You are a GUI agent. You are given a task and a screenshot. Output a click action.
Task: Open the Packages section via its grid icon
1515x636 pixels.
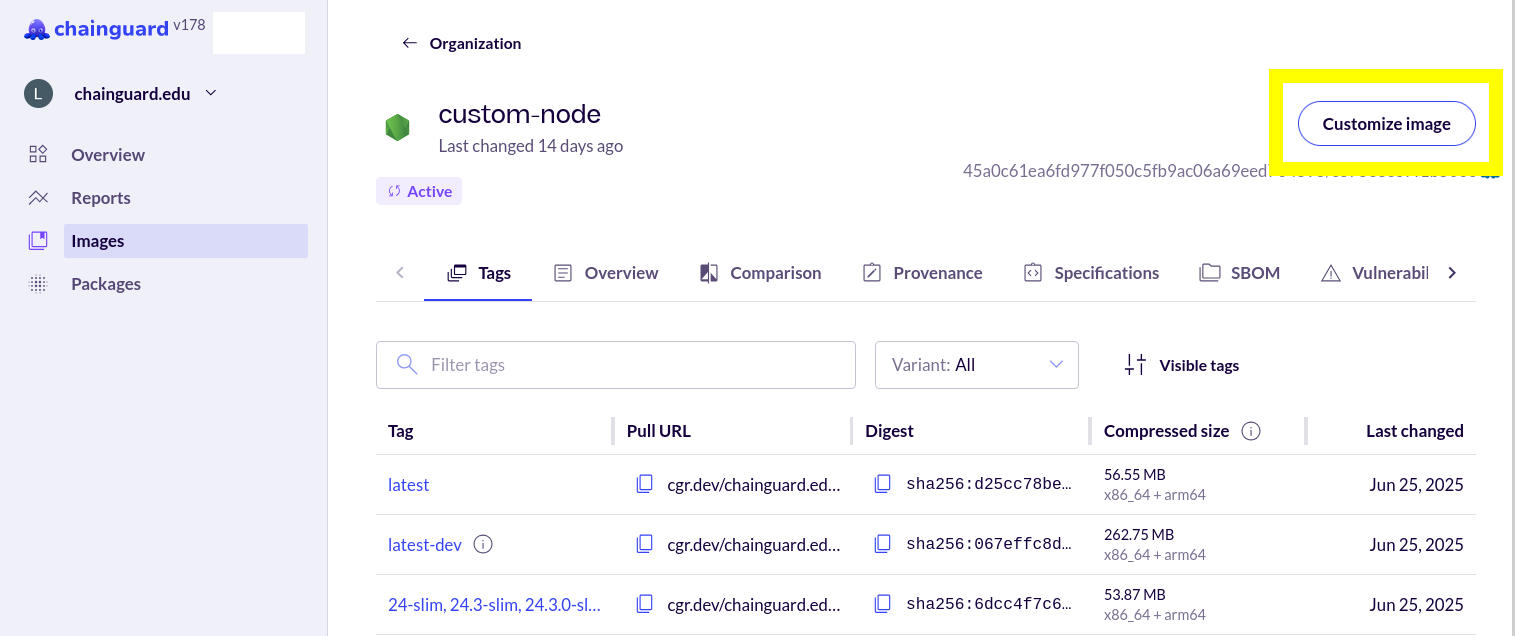pyautogui.click(x=38, y=283)
